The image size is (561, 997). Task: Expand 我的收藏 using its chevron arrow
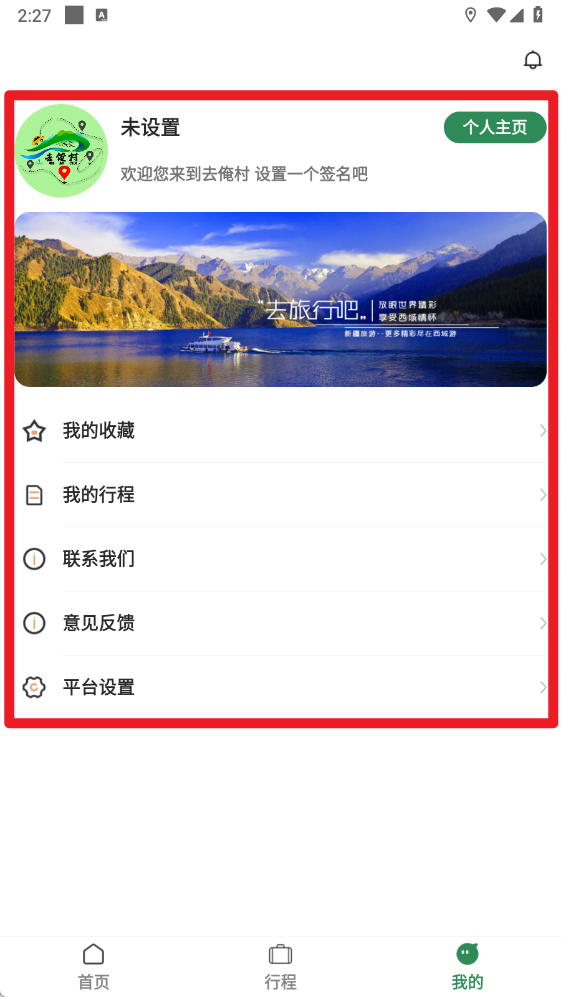[543, 431]
